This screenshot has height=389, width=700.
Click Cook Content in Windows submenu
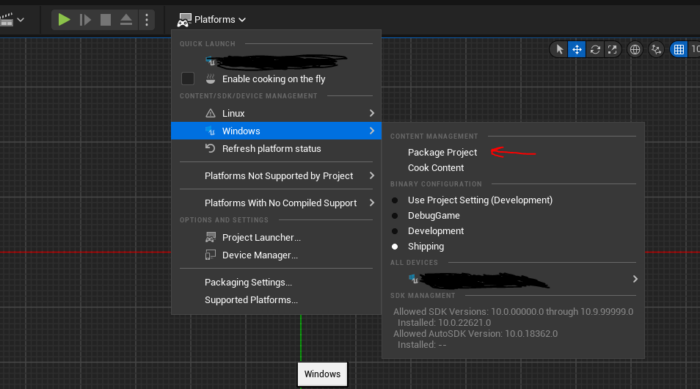pos(435,168)
